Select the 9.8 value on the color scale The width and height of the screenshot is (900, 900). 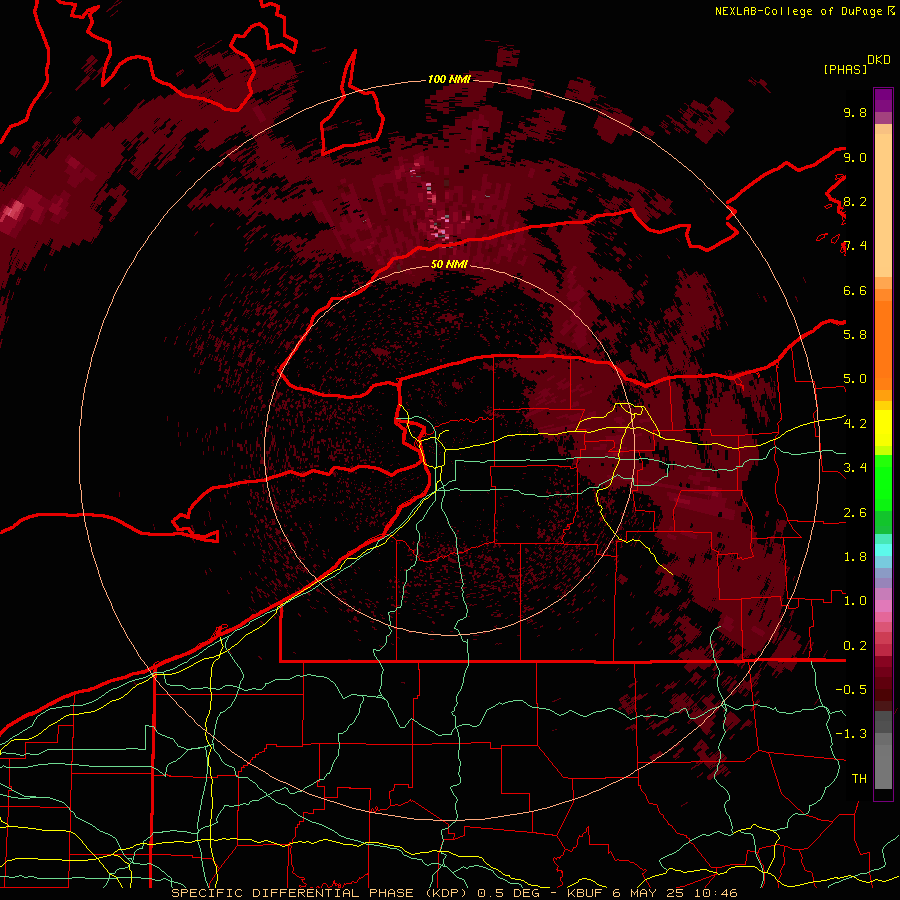click(855, 112)
